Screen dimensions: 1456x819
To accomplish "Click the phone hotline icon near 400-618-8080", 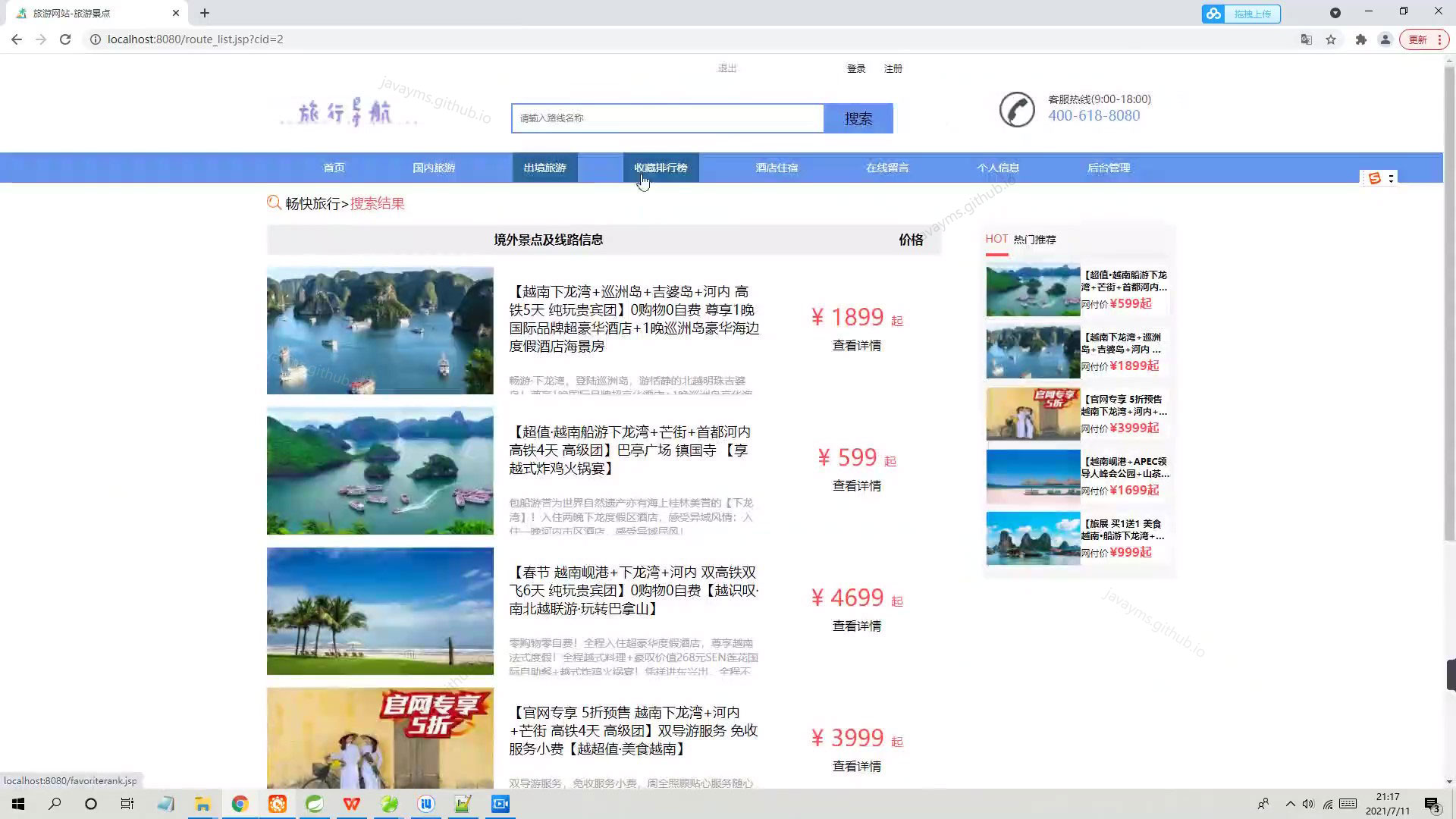I will point(1016,111).
